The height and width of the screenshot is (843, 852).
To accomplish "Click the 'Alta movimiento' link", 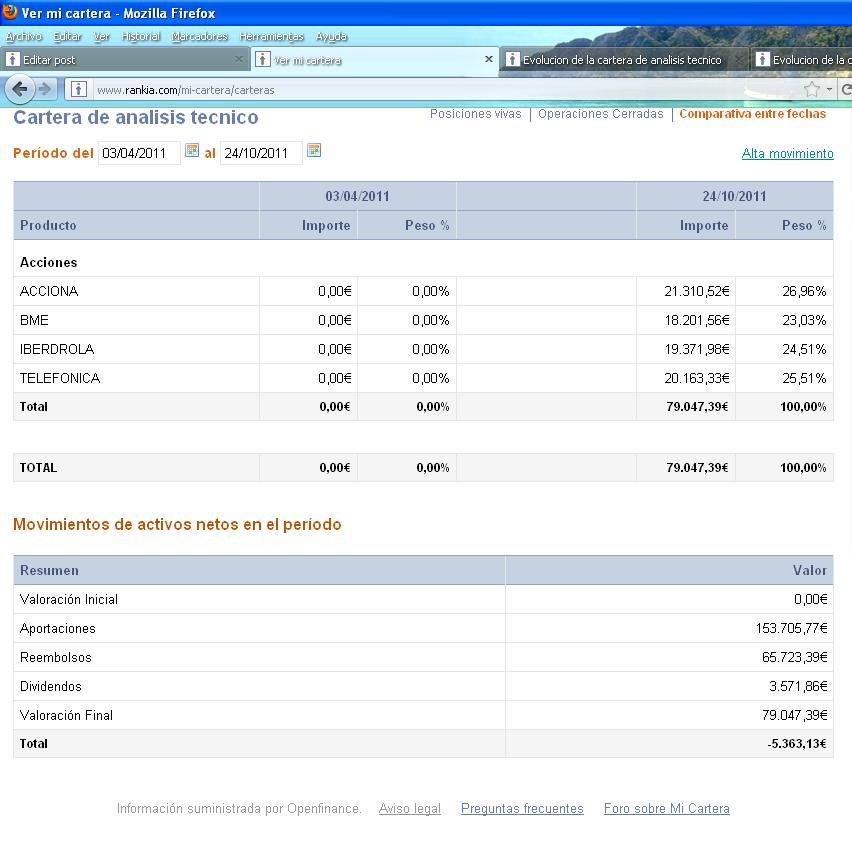I will (787, 153).
